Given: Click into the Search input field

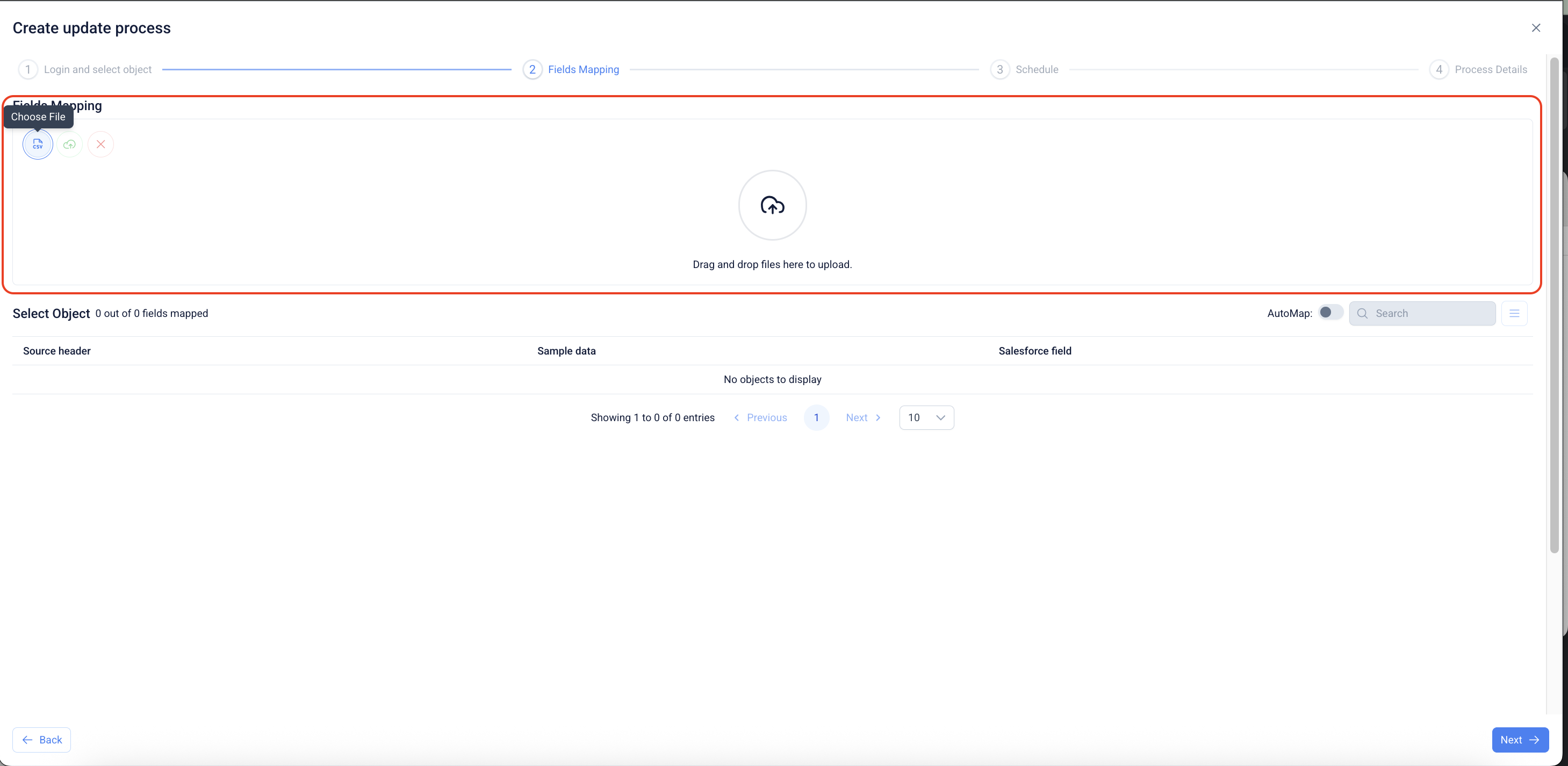Looking at the screenshot, I should tap(1430, 313).
